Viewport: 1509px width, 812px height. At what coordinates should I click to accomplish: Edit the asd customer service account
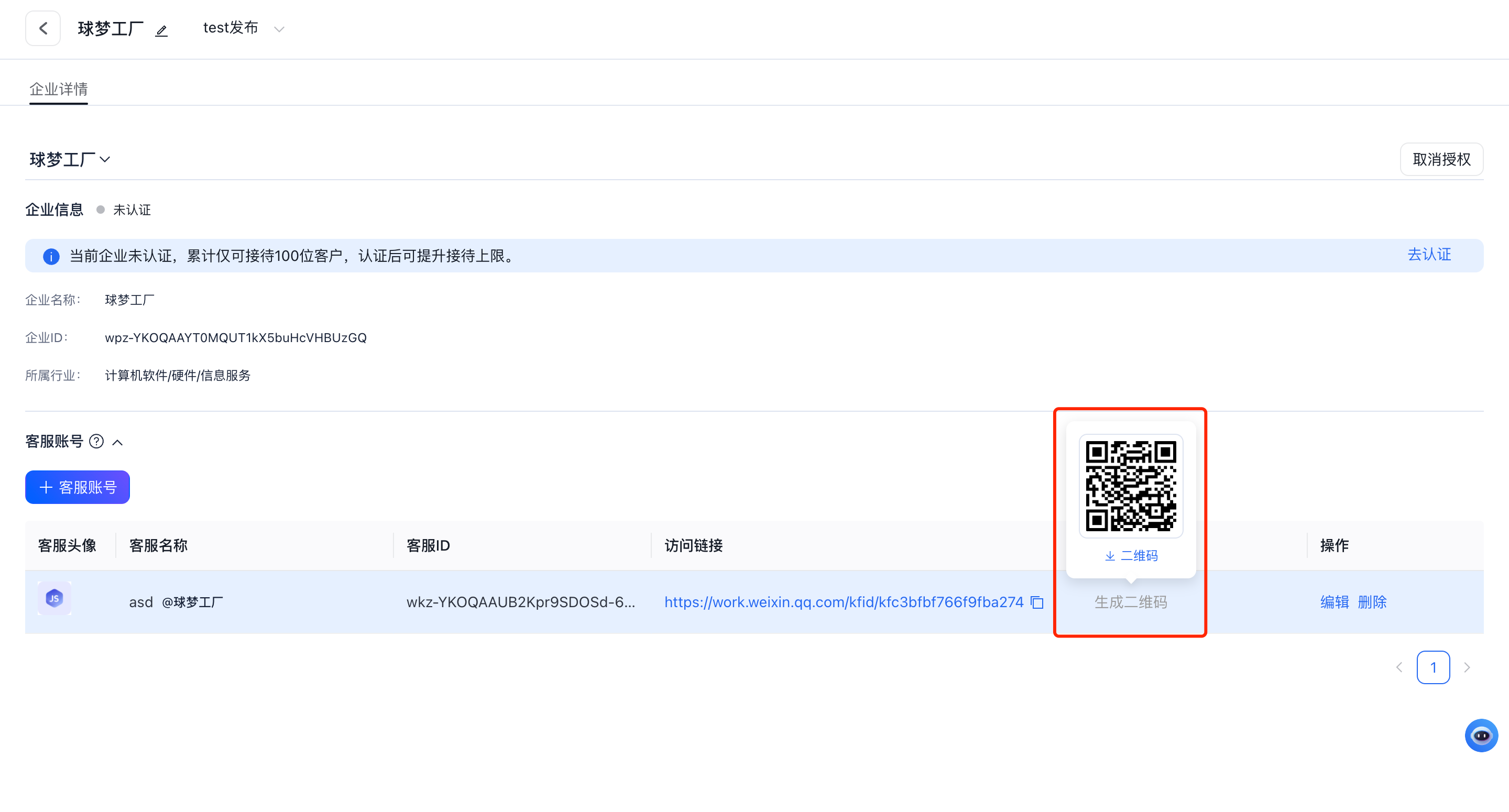(x=1335, y=602)
